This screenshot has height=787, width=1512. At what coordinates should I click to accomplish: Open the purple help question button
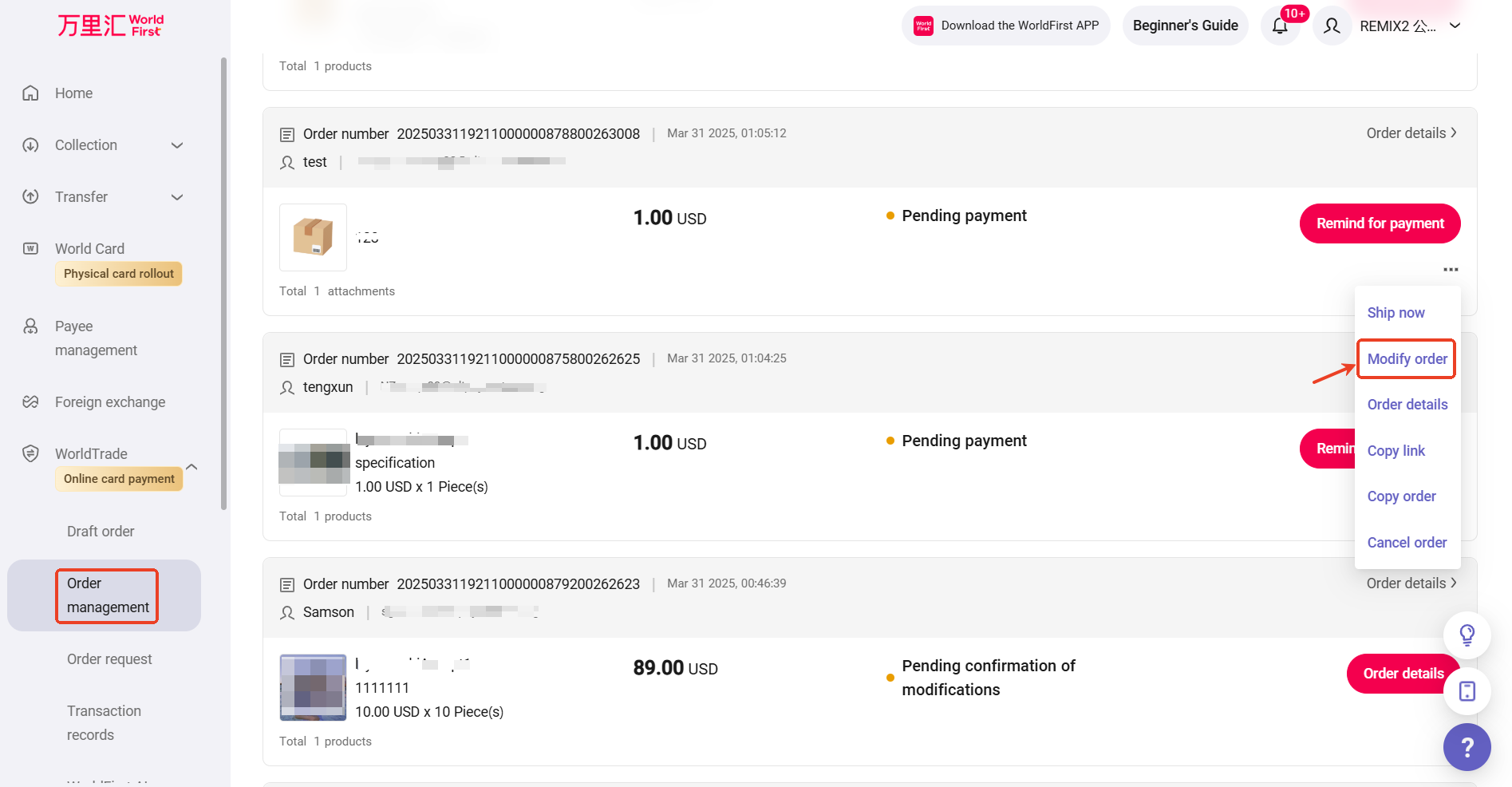pyautogui.click(x=1467, y=747)
